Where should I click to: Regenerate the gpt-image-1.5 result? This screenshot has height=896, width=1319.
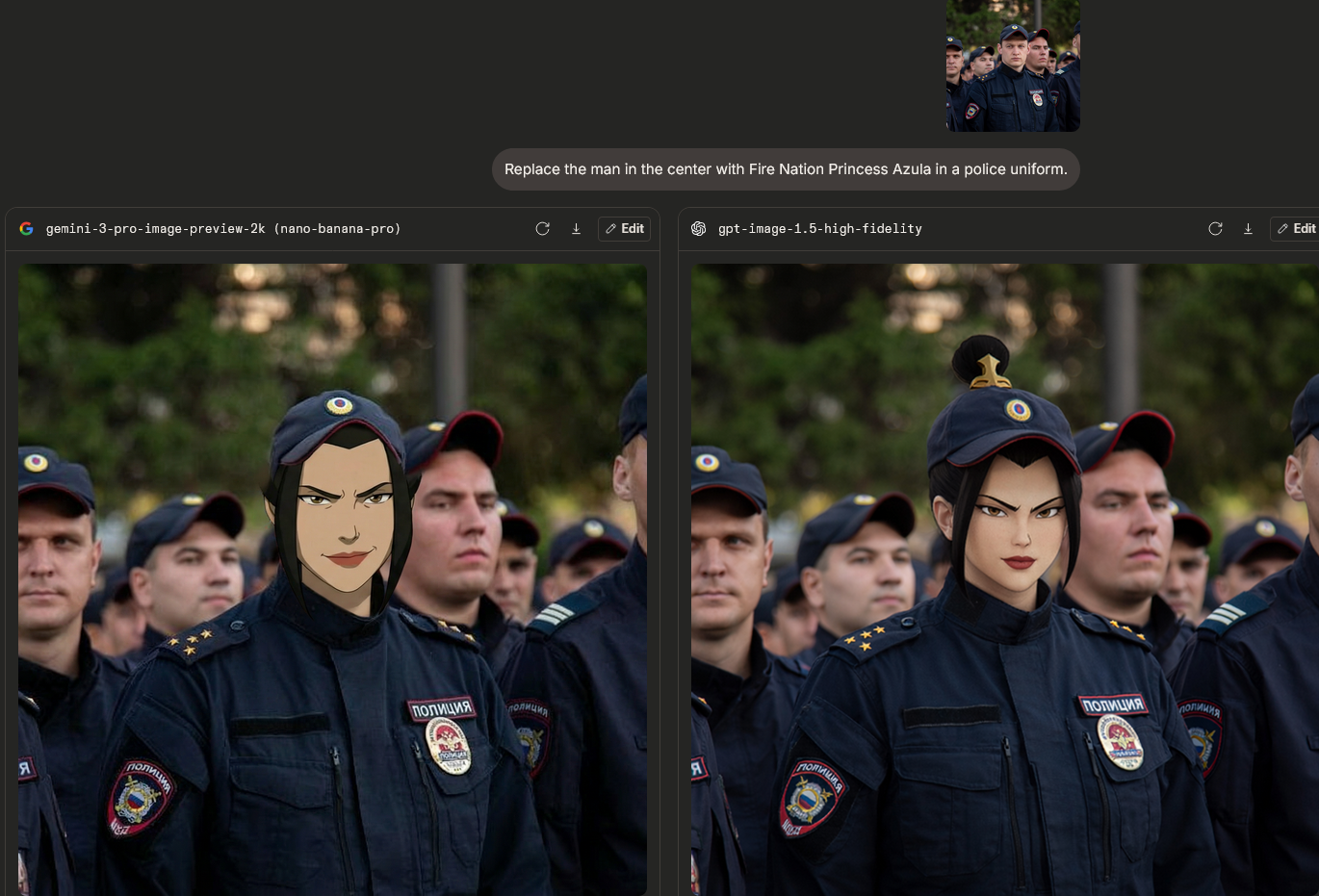[x=1215, y=229]
